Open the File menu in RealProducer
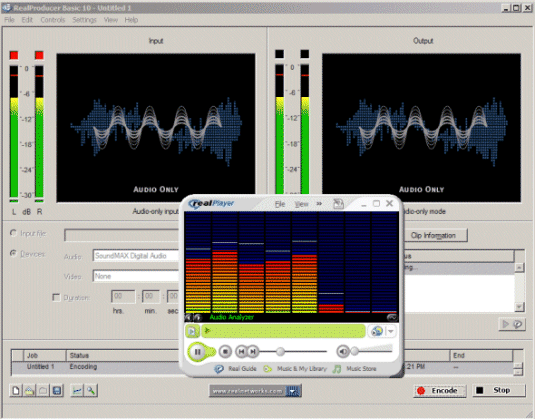 (x=9, y=20)
